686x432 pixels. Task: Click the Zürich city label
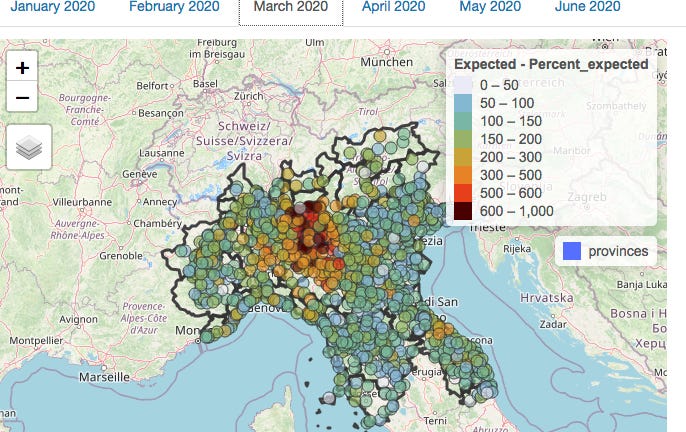coord(248,96)
